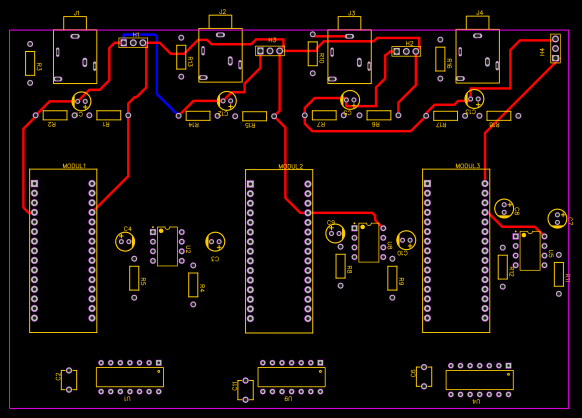582x418 pixels.
Task: Select the small capacitor left of U4
Action: pyautogui.click(x=424, y=377)
